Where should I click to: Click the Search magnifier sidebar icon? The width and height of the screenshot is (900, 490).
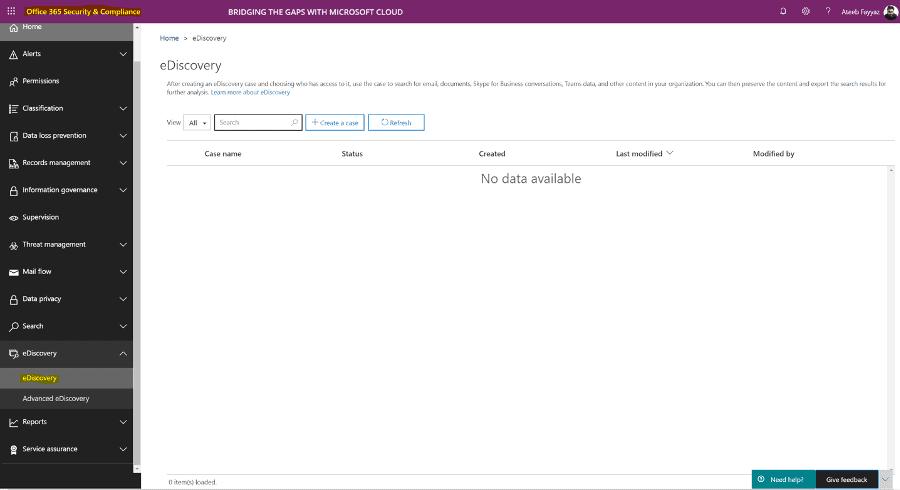pos(14,326)
